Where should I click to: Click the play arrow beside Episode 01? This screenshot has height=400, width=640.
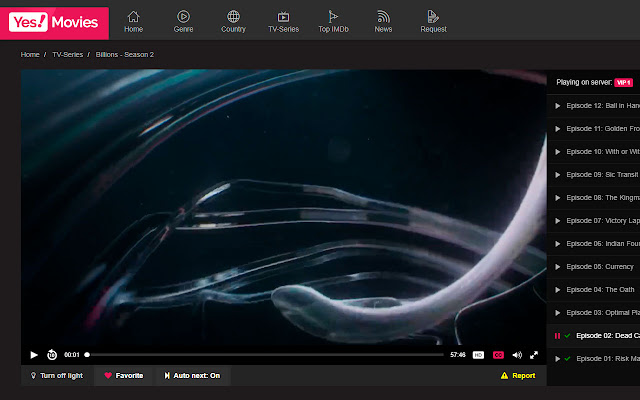point(558,359)
